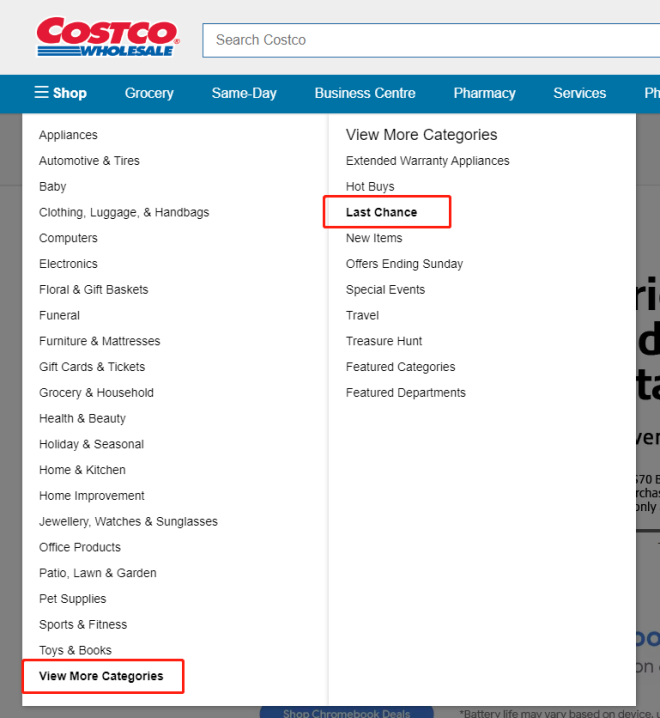Select Featured Categories
660x718 pixels.
[x=401, y=367]
